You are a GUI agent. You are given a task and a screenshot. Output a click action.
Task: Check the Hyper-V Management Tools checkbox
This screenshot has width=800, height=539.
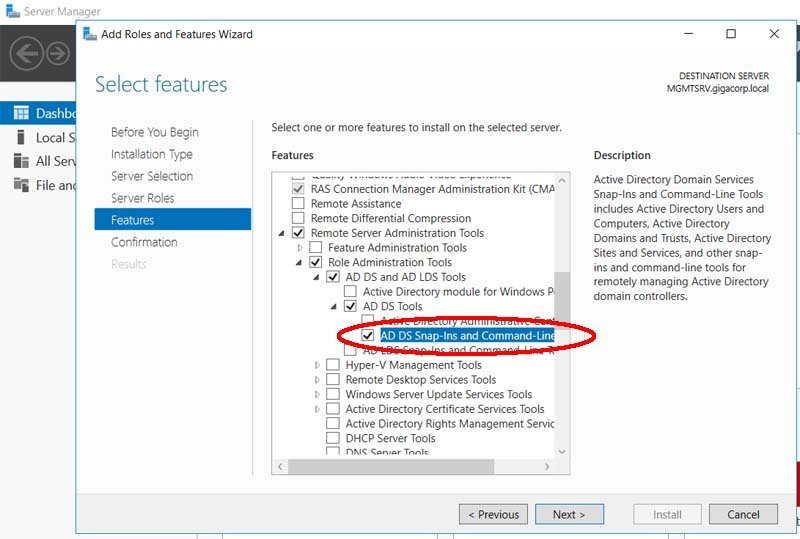[x=333, y=365]
